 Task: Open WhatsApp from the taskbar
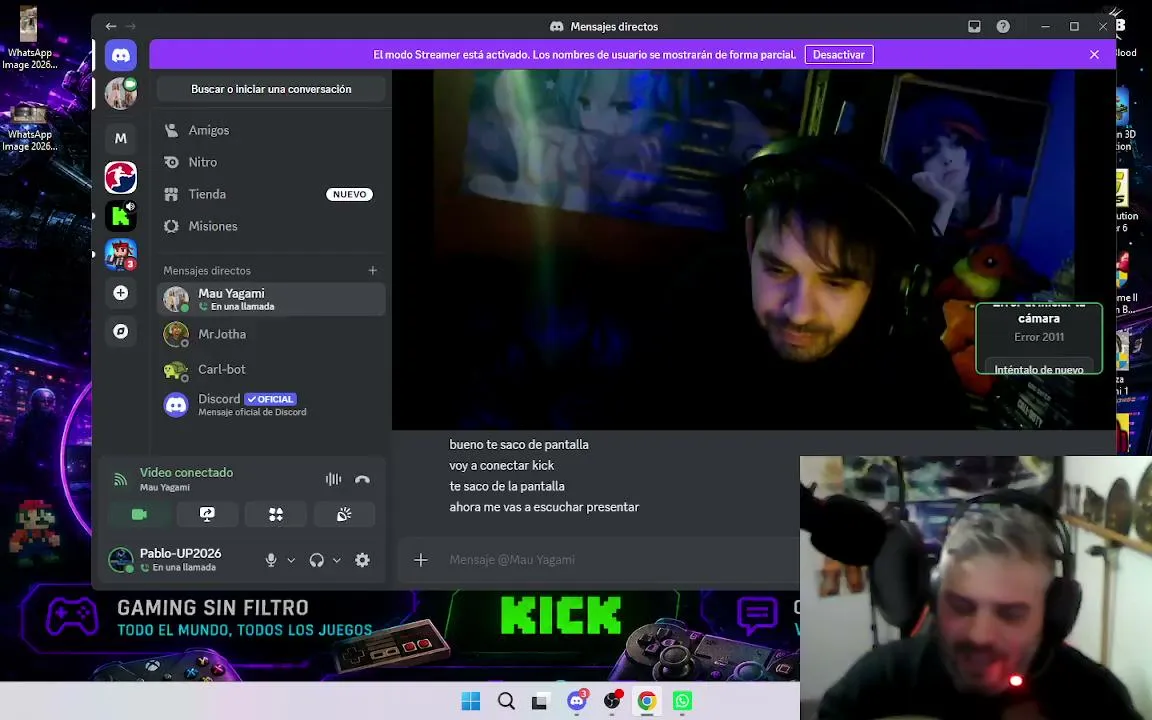[x=683, y=701]
